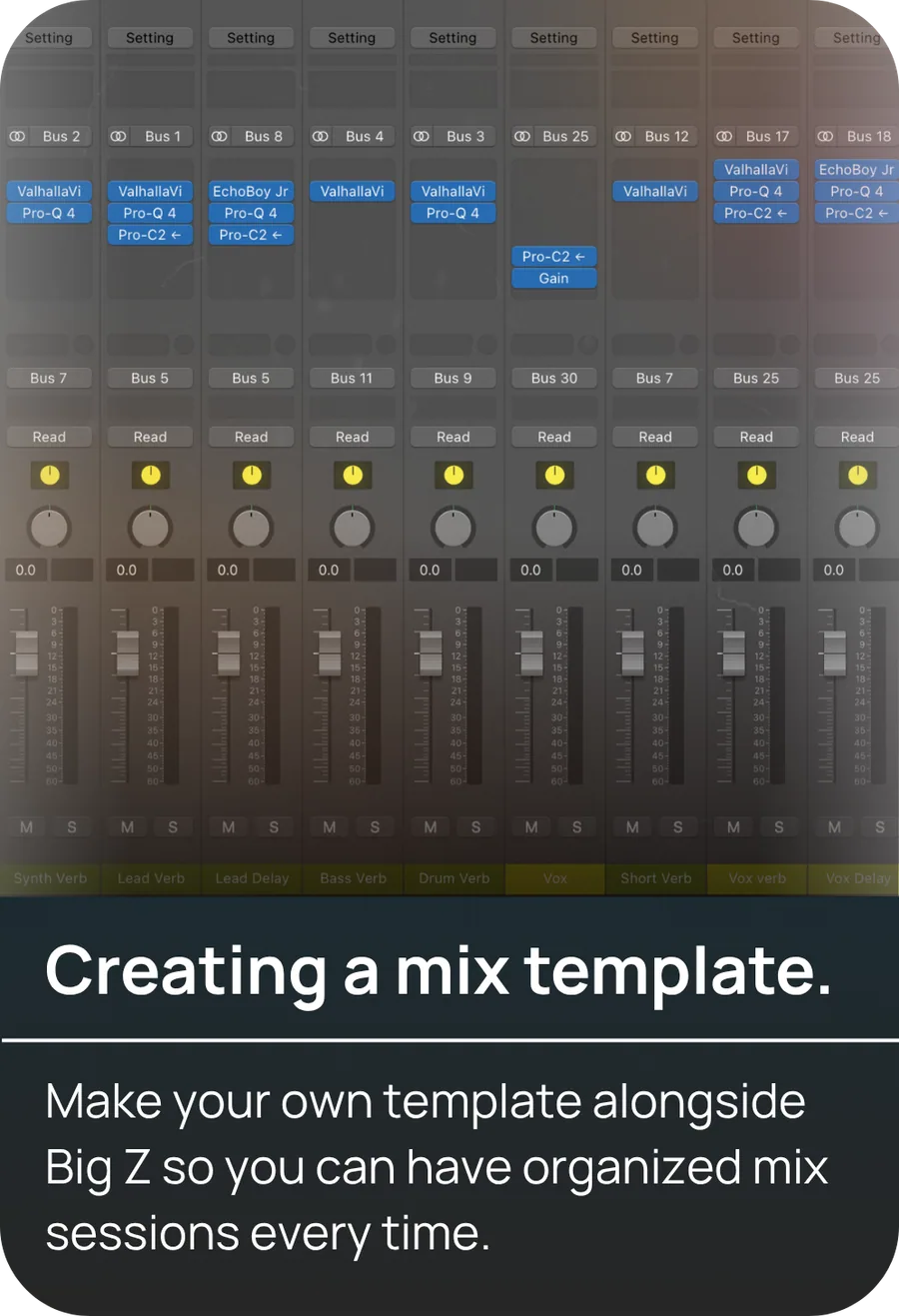
Task: Open Pro-Q 4 plugin on Drum Verb strip
Action: coord(453,213)
